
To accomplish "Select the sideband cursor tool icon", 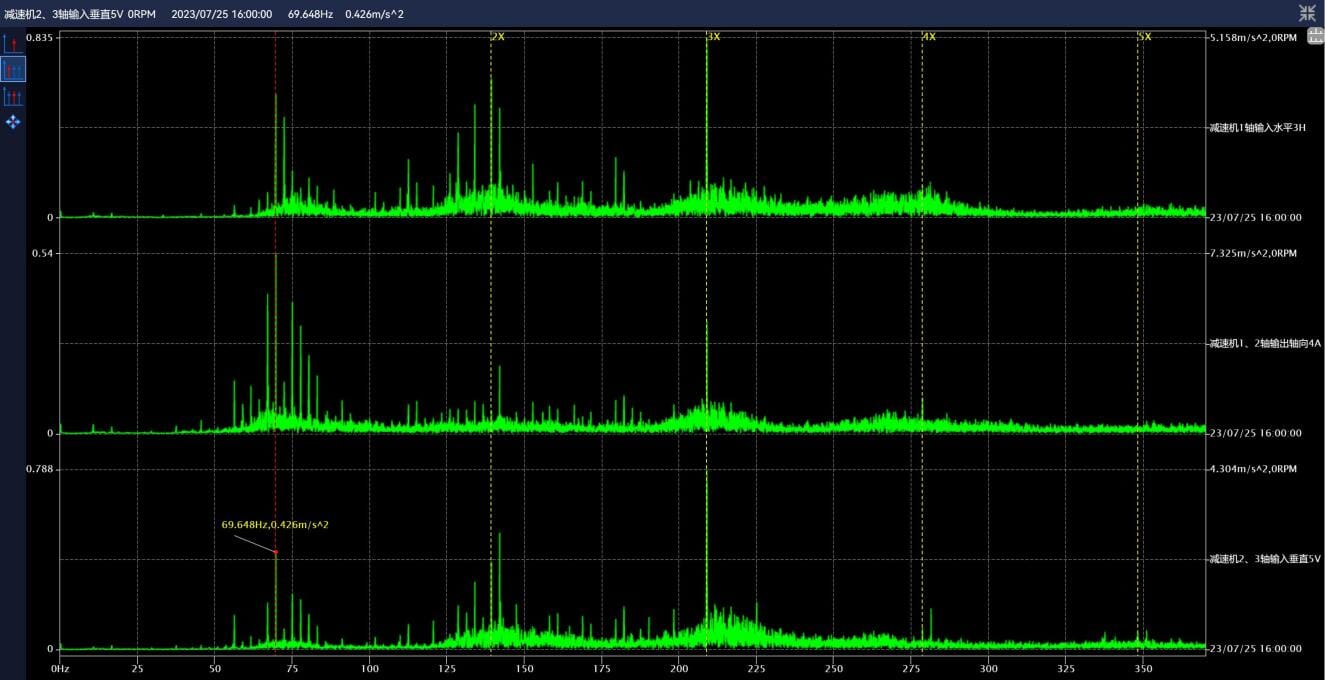I will coord(13,96).
